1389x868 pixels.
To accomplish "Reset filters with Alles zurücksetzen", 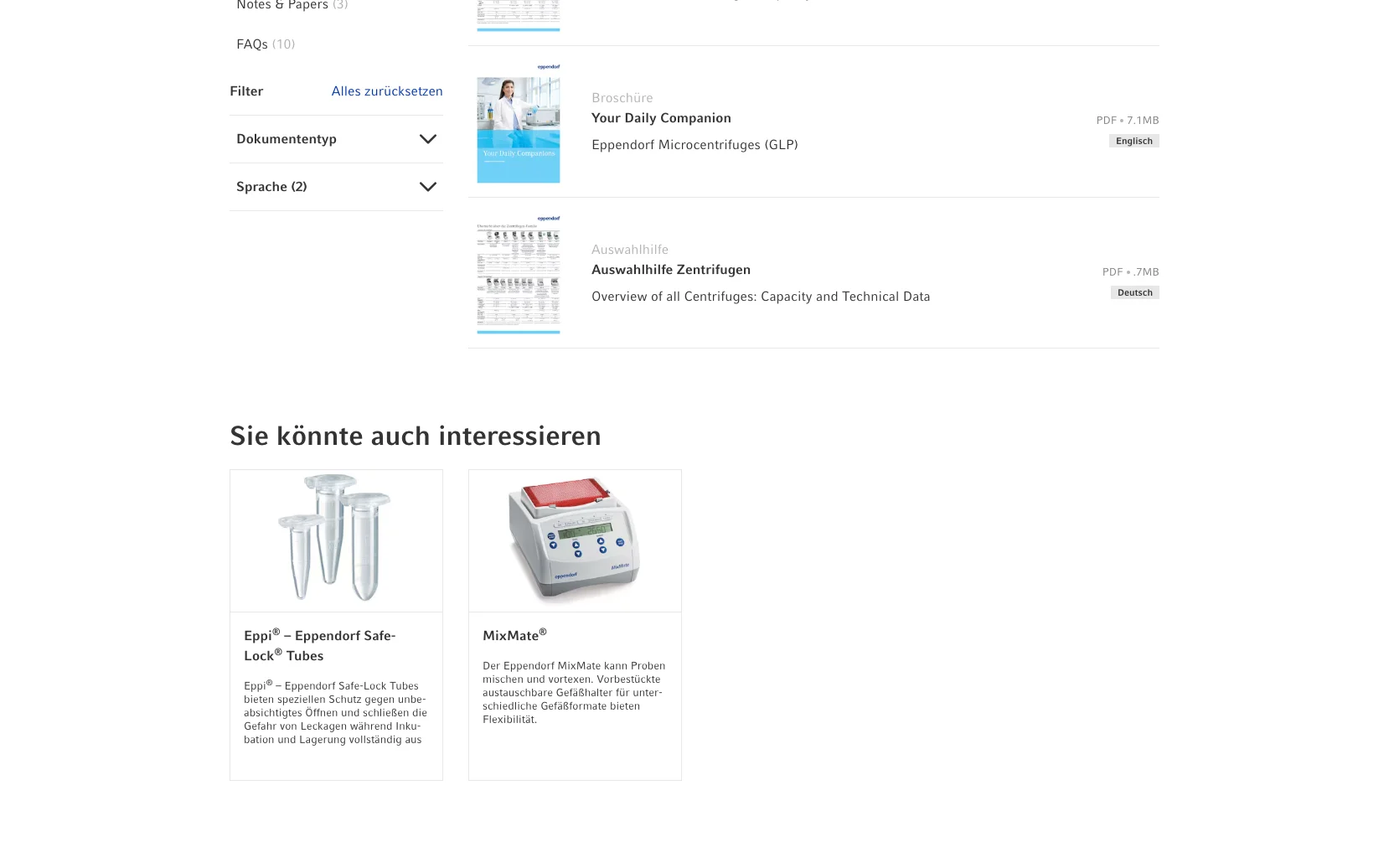I will coord(387,90).
